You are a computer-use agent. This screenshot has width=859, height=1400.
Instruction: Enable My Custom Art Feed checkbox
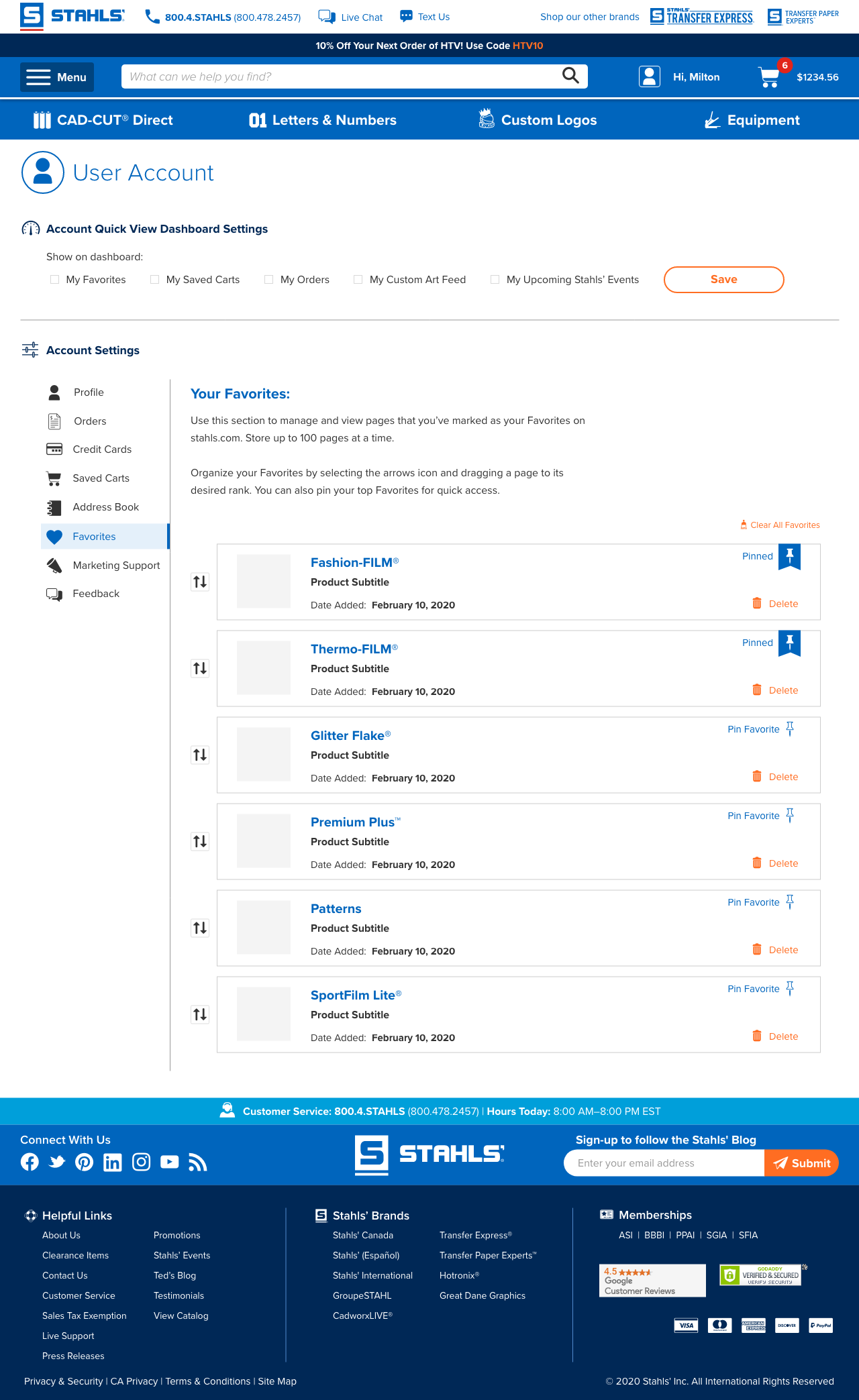358,280
